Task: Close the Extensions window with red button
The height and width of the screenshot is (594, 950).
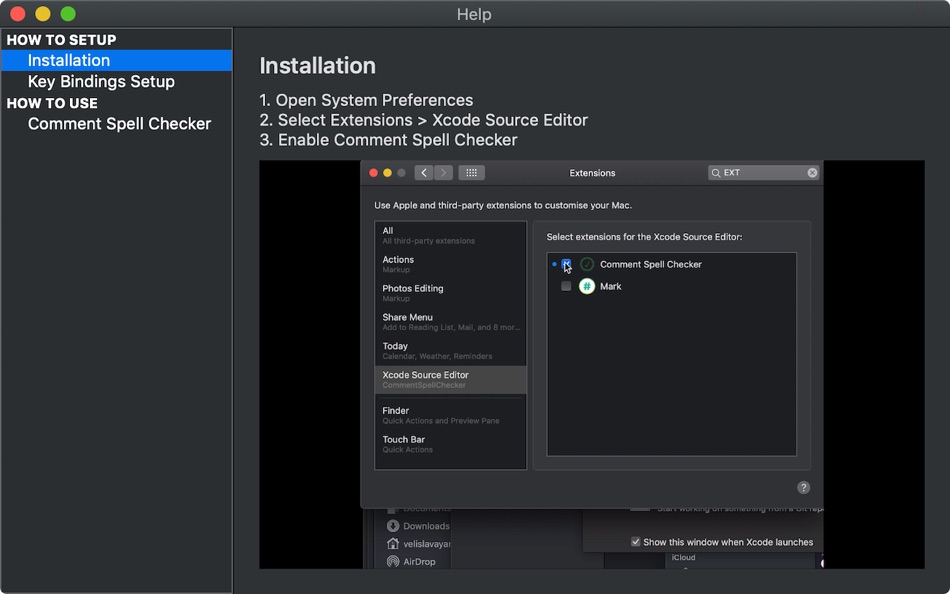Action: click(x=373, y=173)
